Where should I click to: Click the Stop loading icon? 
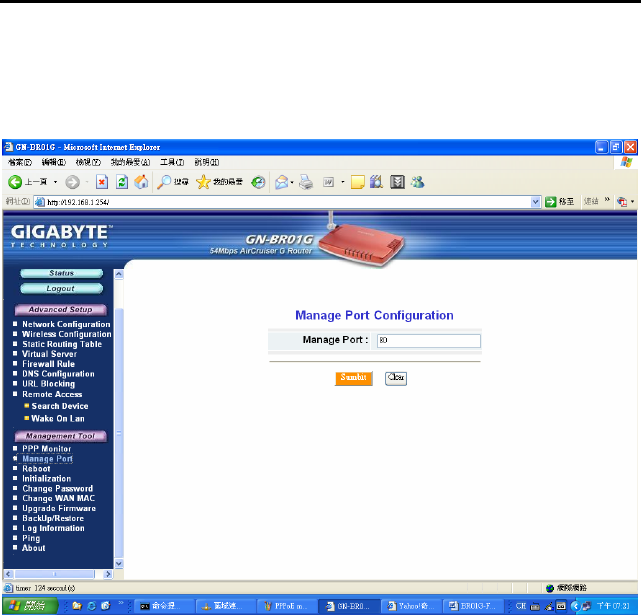102,182
